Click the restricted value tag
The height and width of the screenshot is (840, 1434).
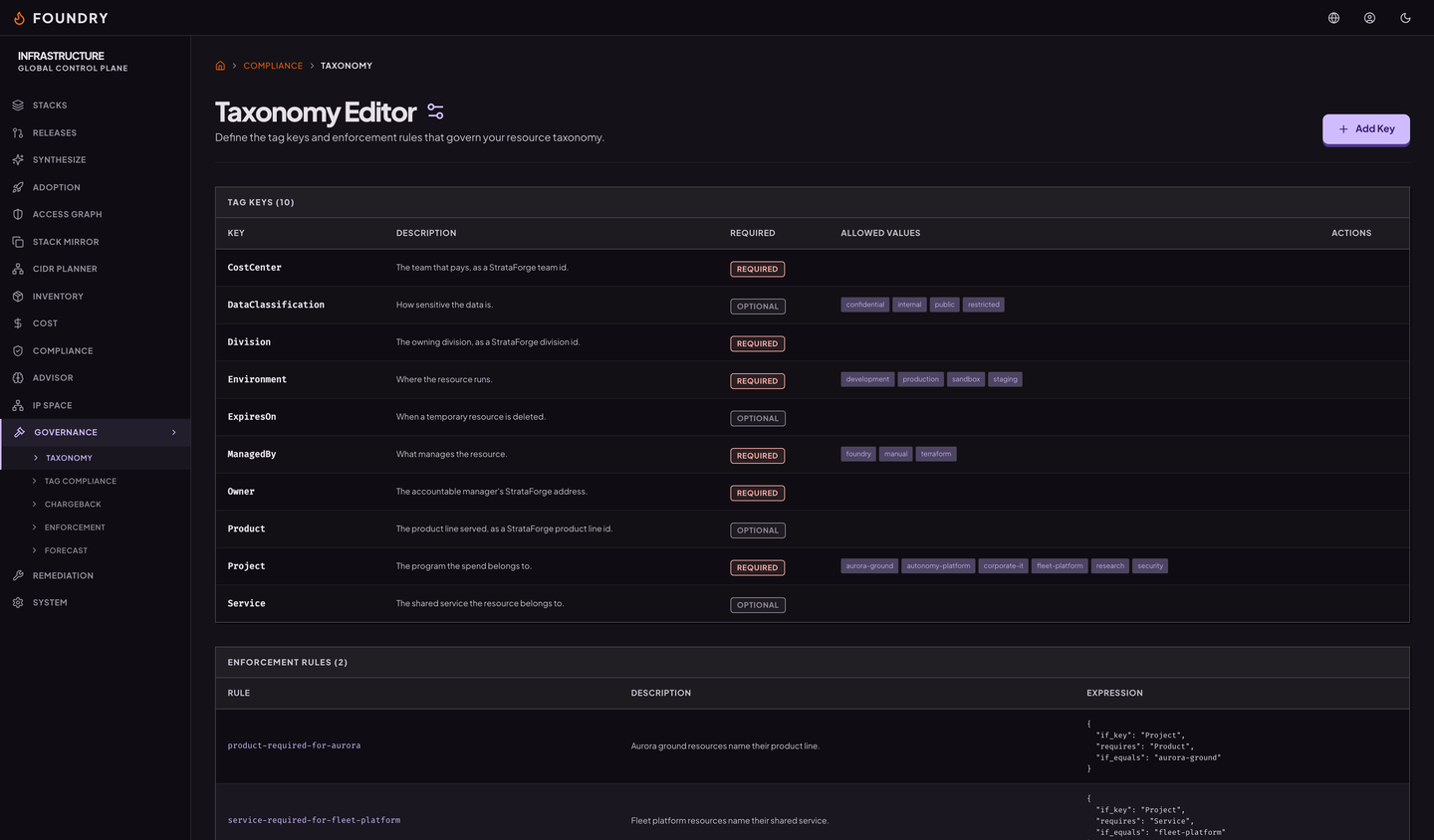(983, 305)
